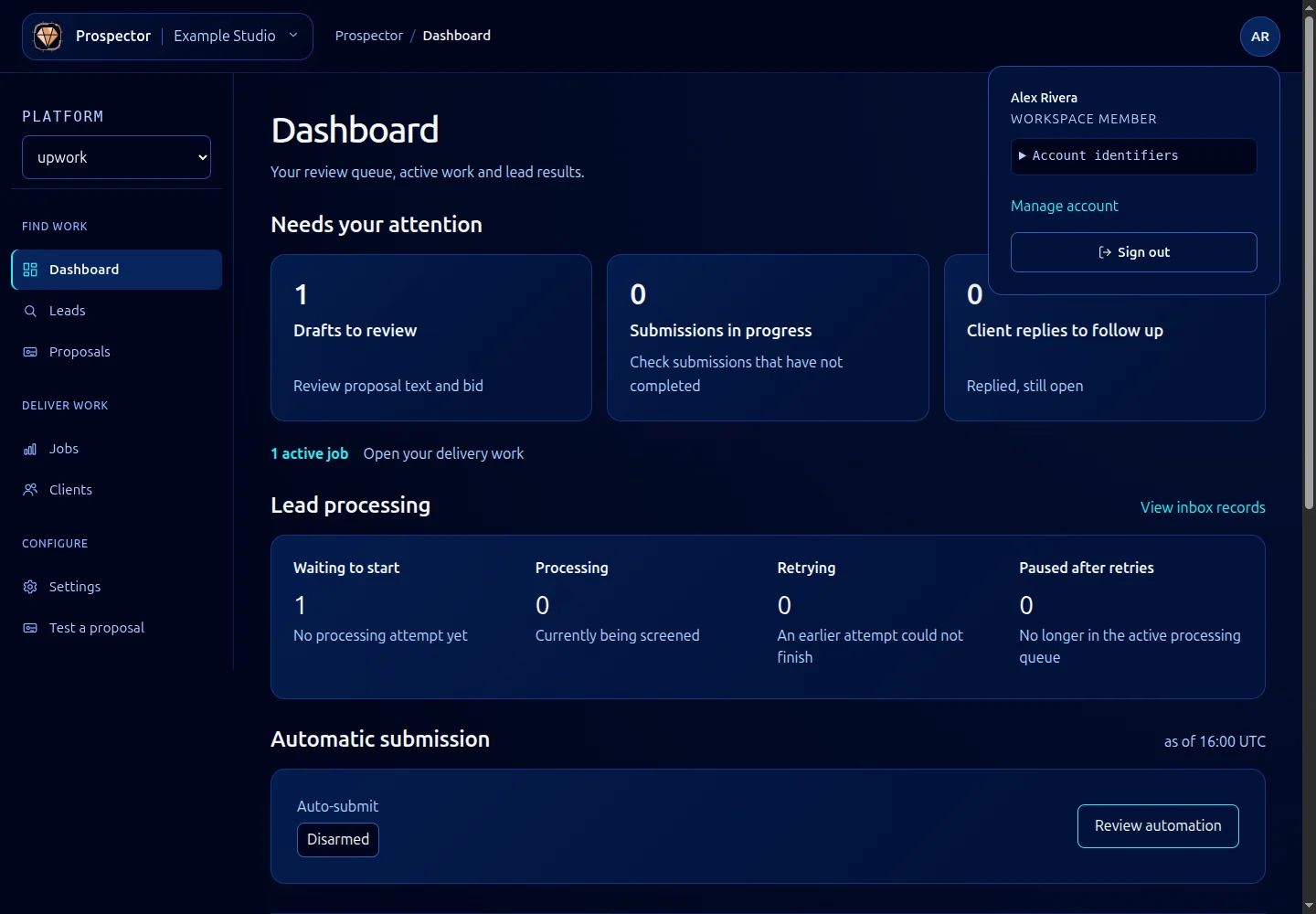Go to Leads in the sidebar
This screenshot has height=914, width=1316.
click(116, 311)
